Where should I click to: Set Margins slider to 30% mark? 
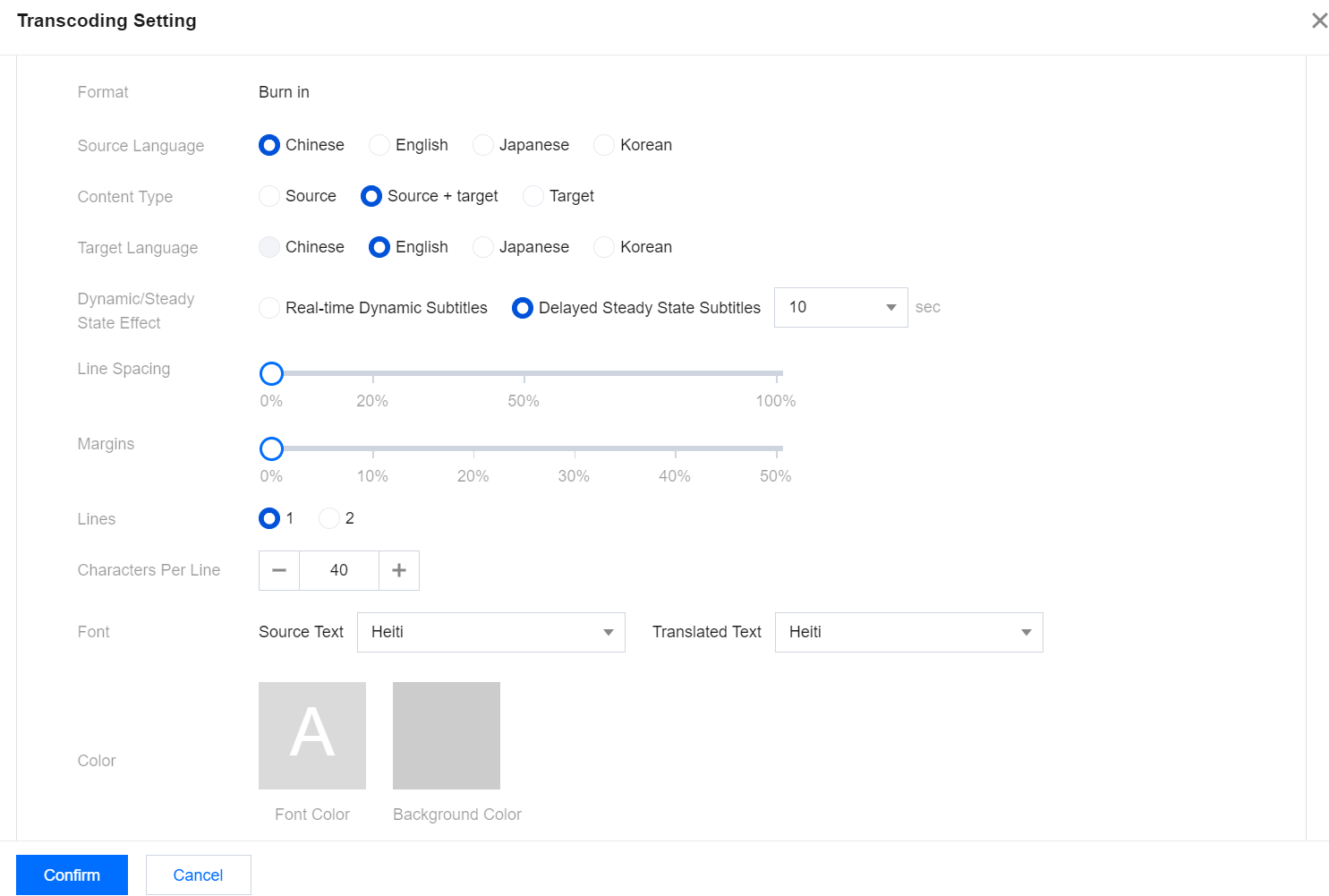574,448
